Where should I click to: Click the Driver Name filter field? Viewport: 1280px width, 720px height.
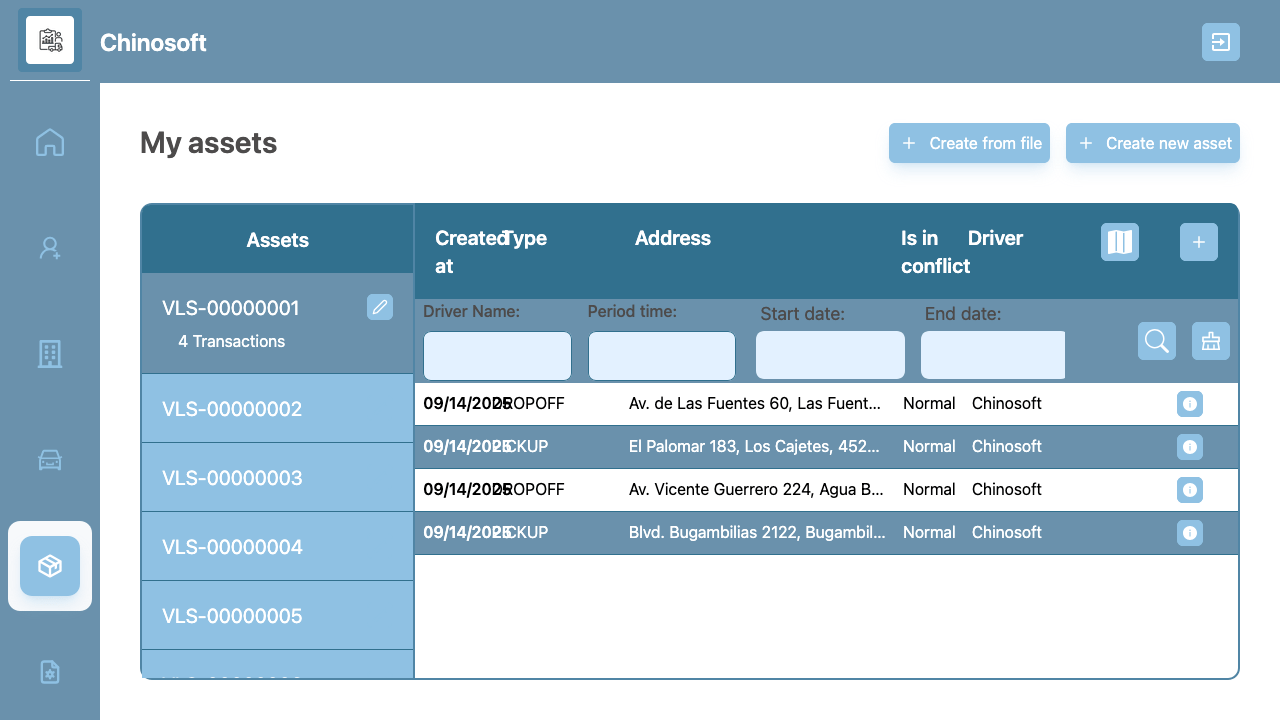tap(497, 355)
